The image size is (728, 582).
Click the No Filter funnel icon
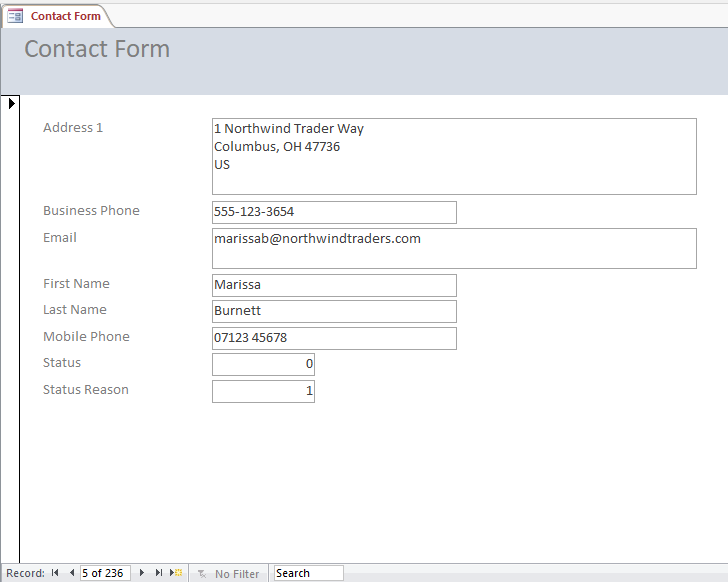coord(202,574)
